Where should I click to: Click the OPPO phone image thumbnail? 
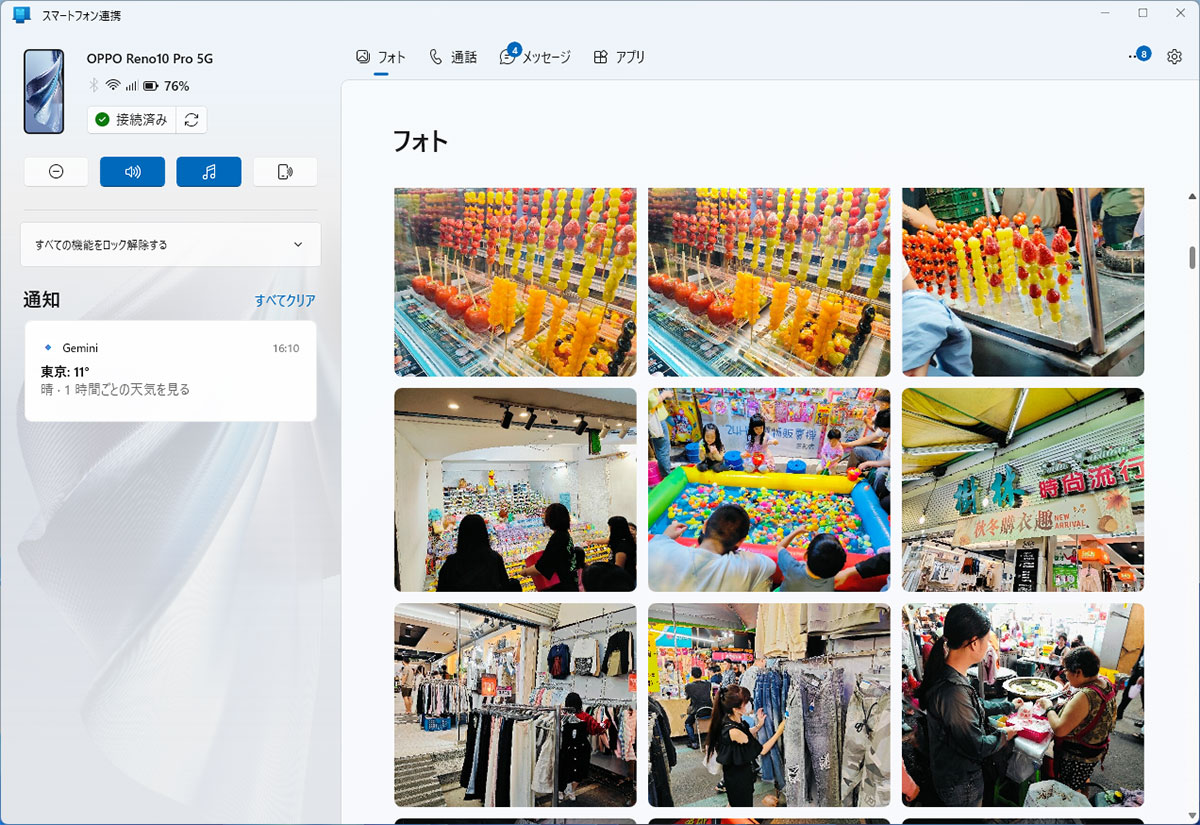pos(44,91)
